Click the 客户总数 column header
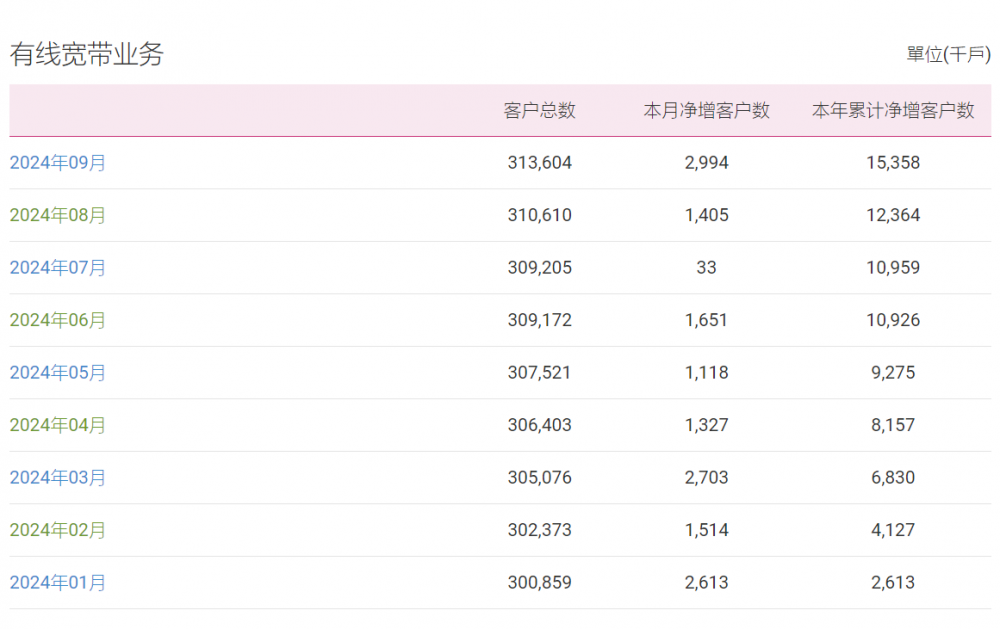 click(x=540, y=110)
